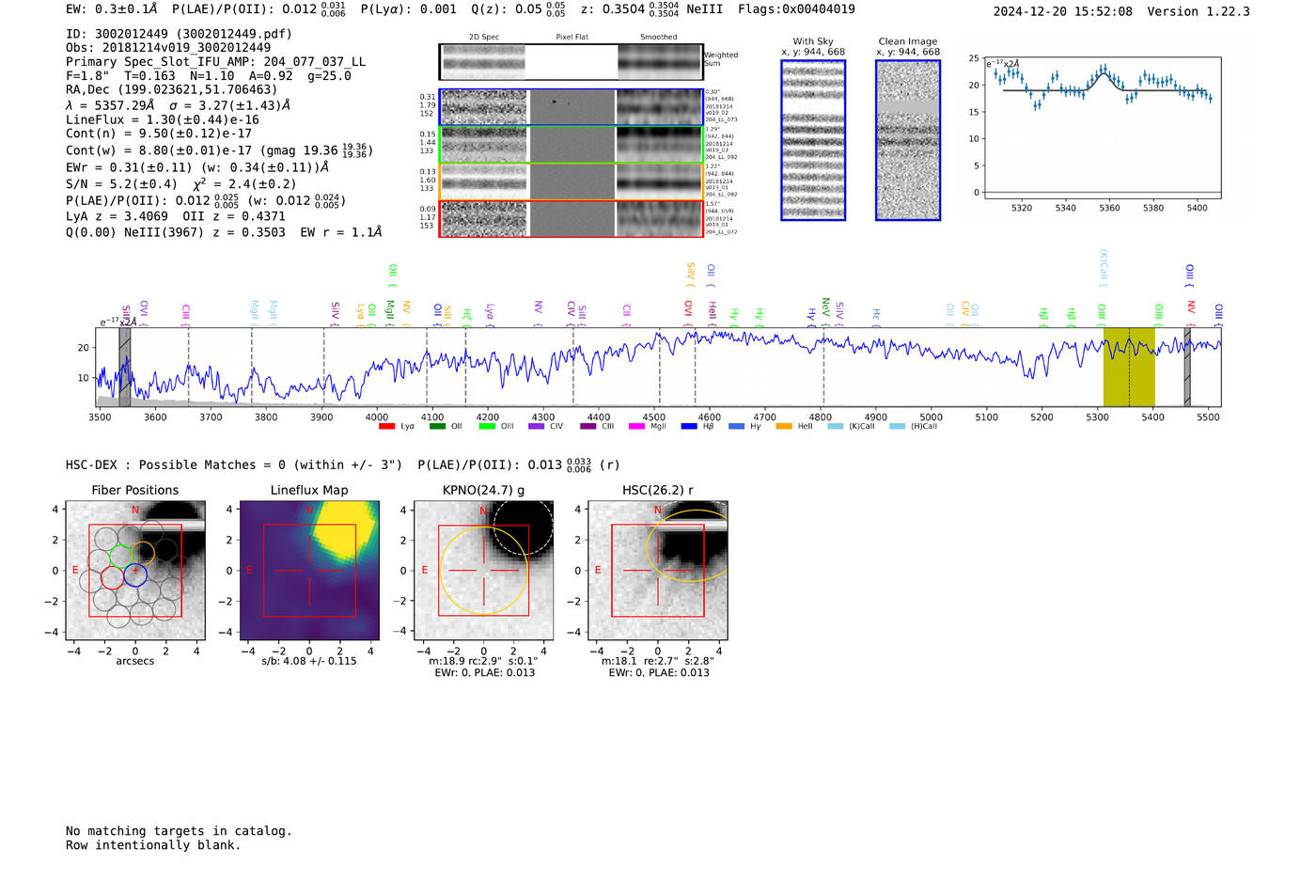Click the red fiber circle in Fiber Positions
Image resolution: width=1316 pixels, height=896 pixels.
112,576
